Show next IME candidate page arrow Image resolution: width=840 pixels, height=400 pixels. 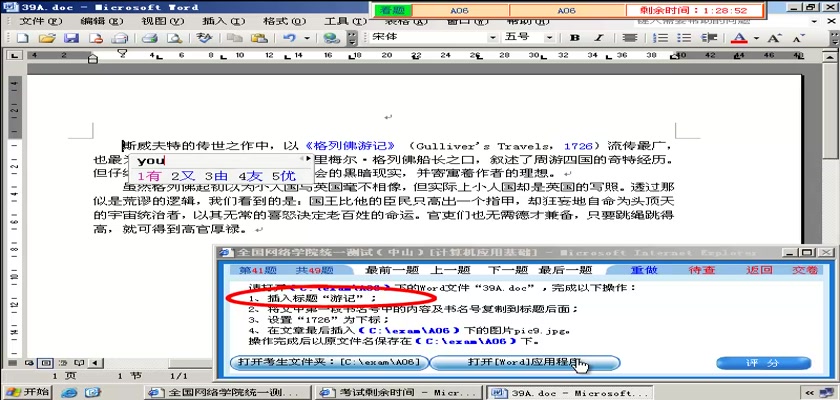309,159
